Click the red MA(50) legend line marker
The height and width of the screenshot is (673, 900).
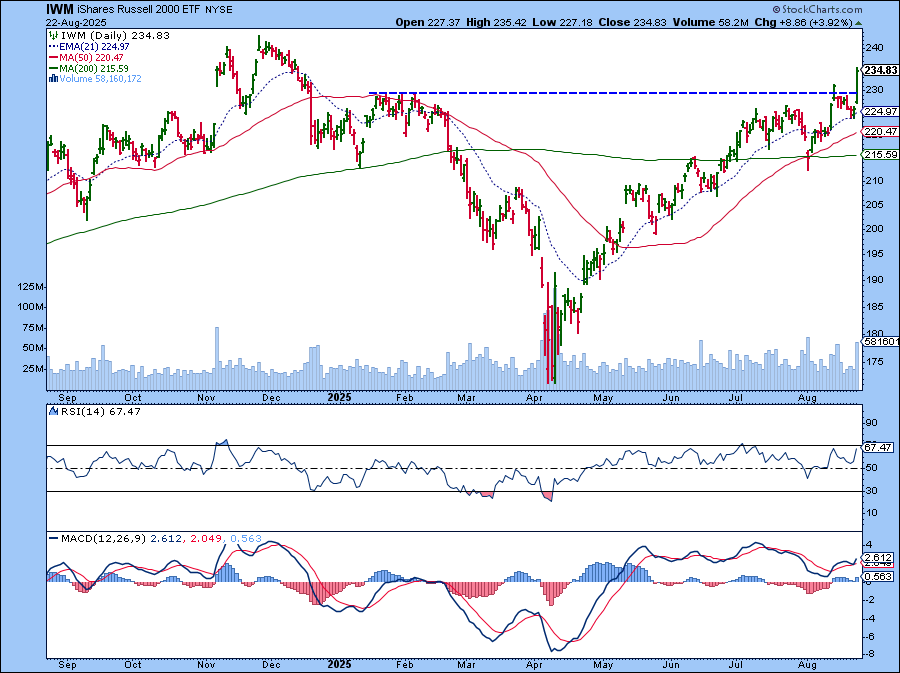click(52, 56)
